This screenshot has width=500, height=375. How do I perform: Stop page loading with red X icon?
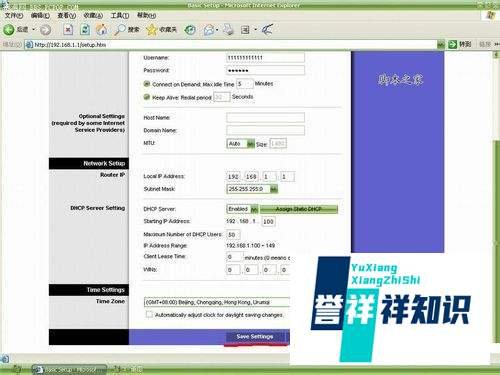coord(68,30)
